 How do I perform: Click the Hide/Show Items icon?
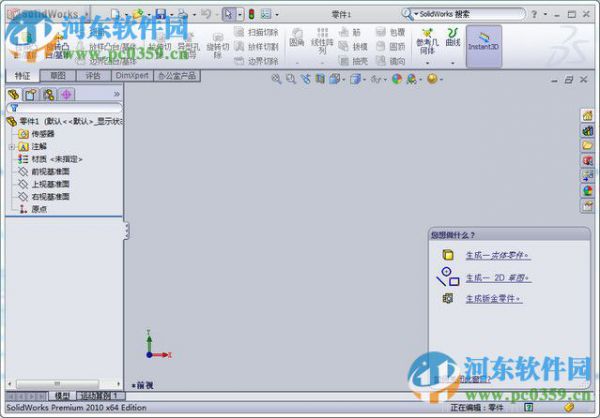click(376, 79)
